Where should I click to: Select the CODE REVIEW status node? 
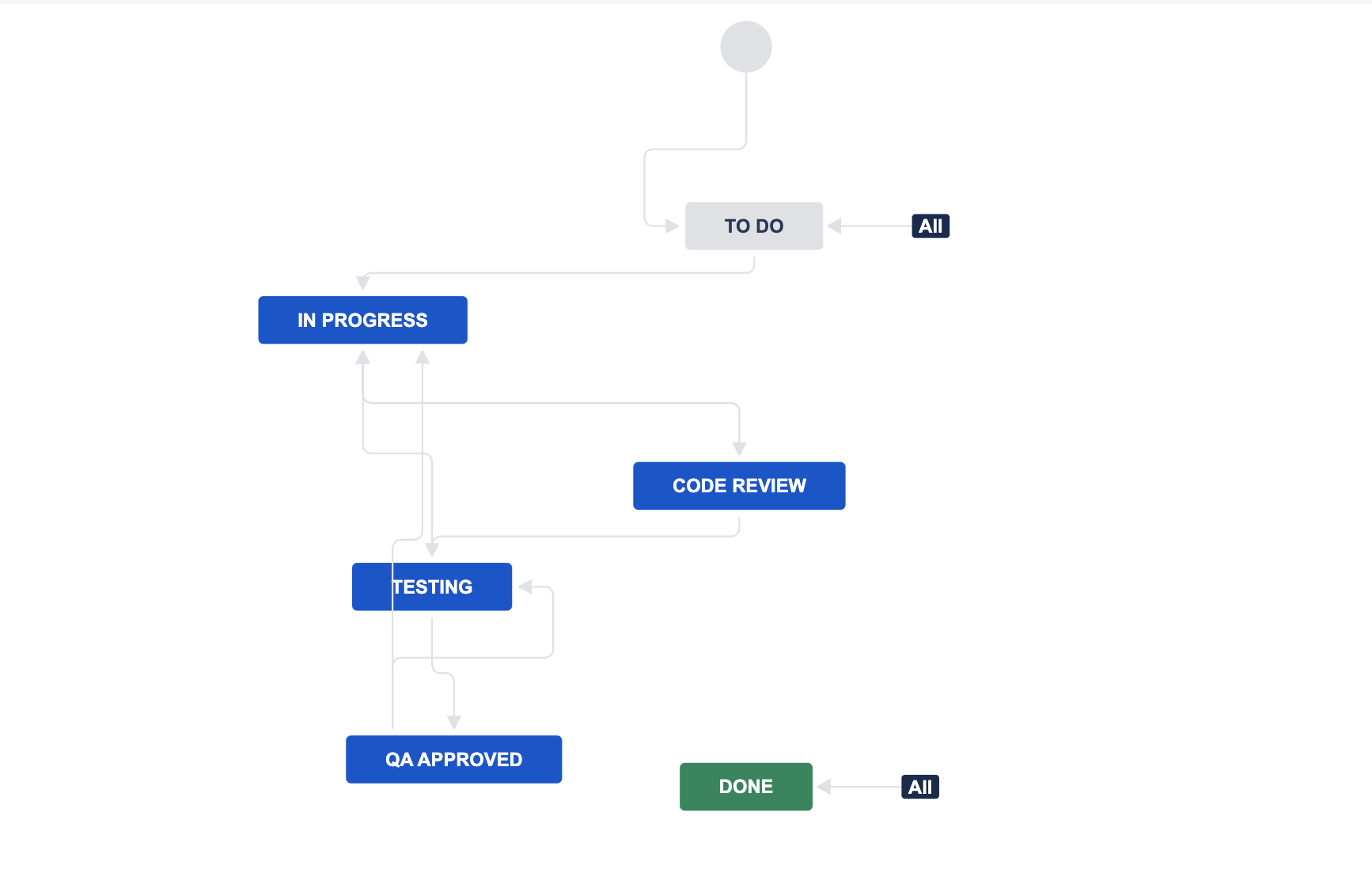coord(738,486)
